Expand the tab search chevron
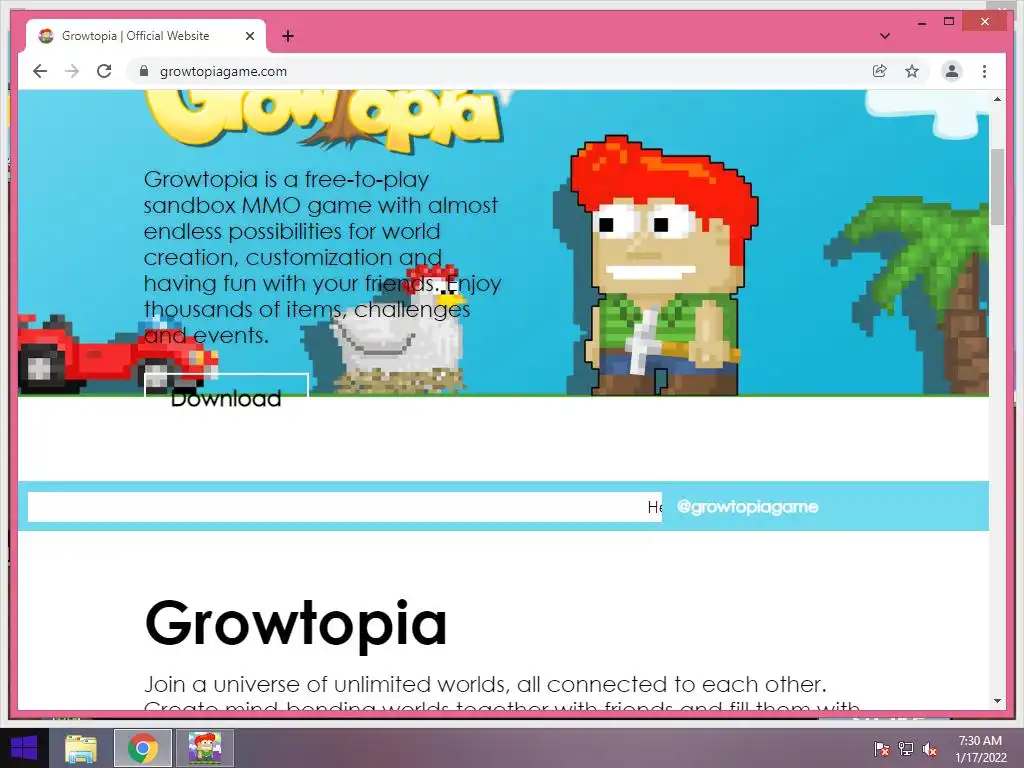The image size is (1024, 768). tap(885, 36)
